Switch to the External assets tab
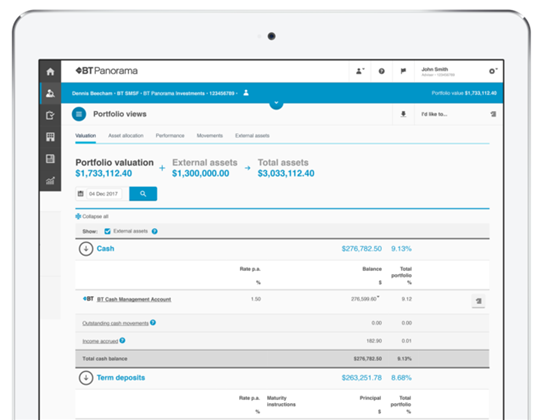Viewport: 541px width, 420px height. (252, 136)
